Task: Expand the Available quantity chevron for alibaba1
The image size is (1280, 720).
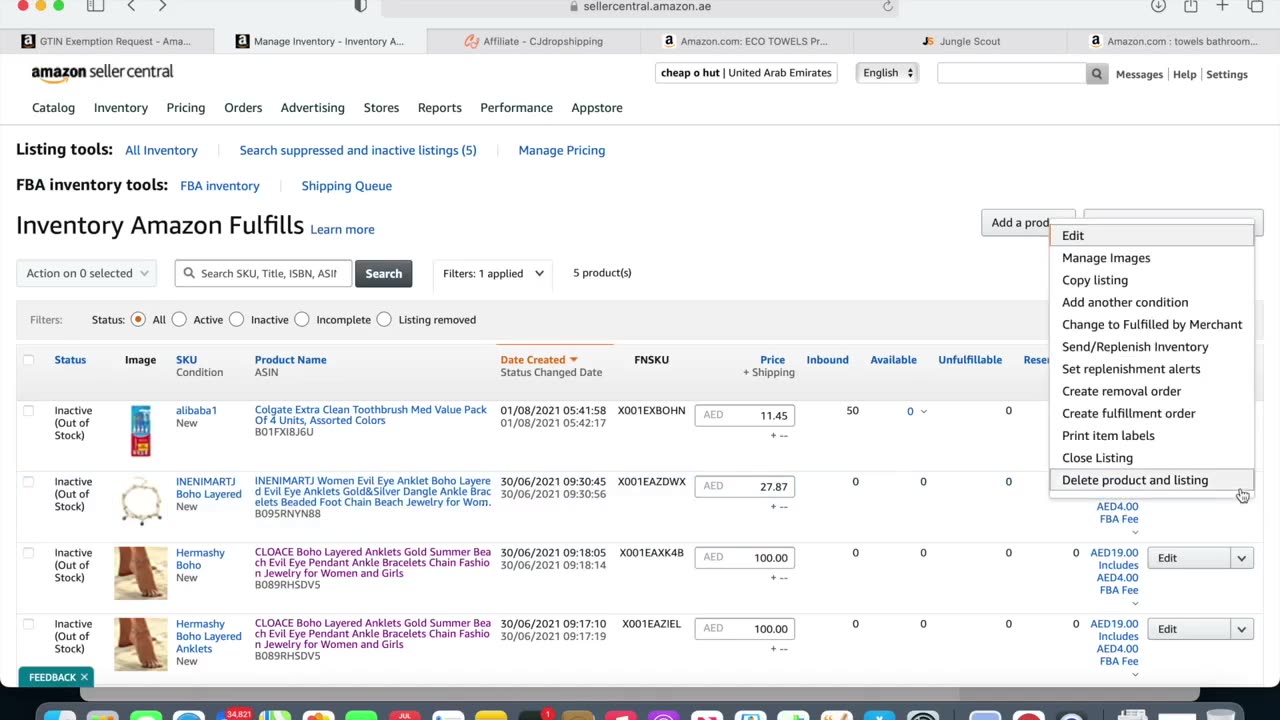Action: [x=923, y=412]
